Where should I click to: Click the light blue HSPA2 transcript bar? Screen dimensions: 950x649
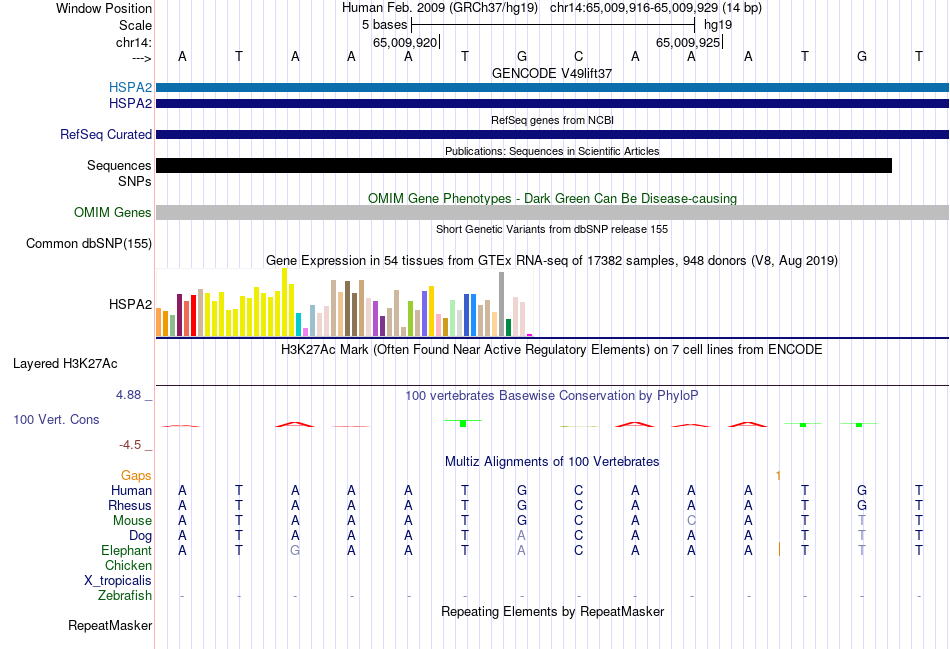click(552, 87)
